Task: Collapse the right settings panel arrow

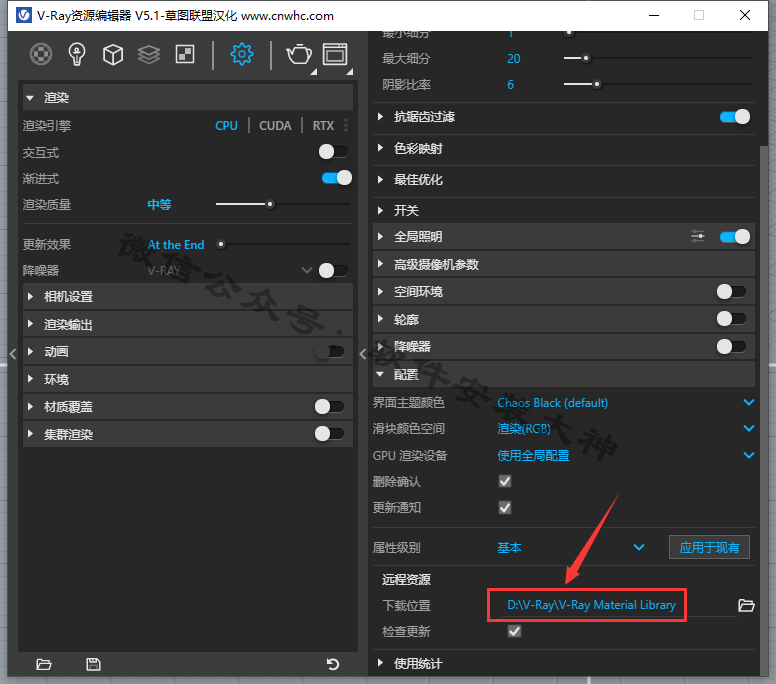Action: pyautogui.click(x=363, y=353)
